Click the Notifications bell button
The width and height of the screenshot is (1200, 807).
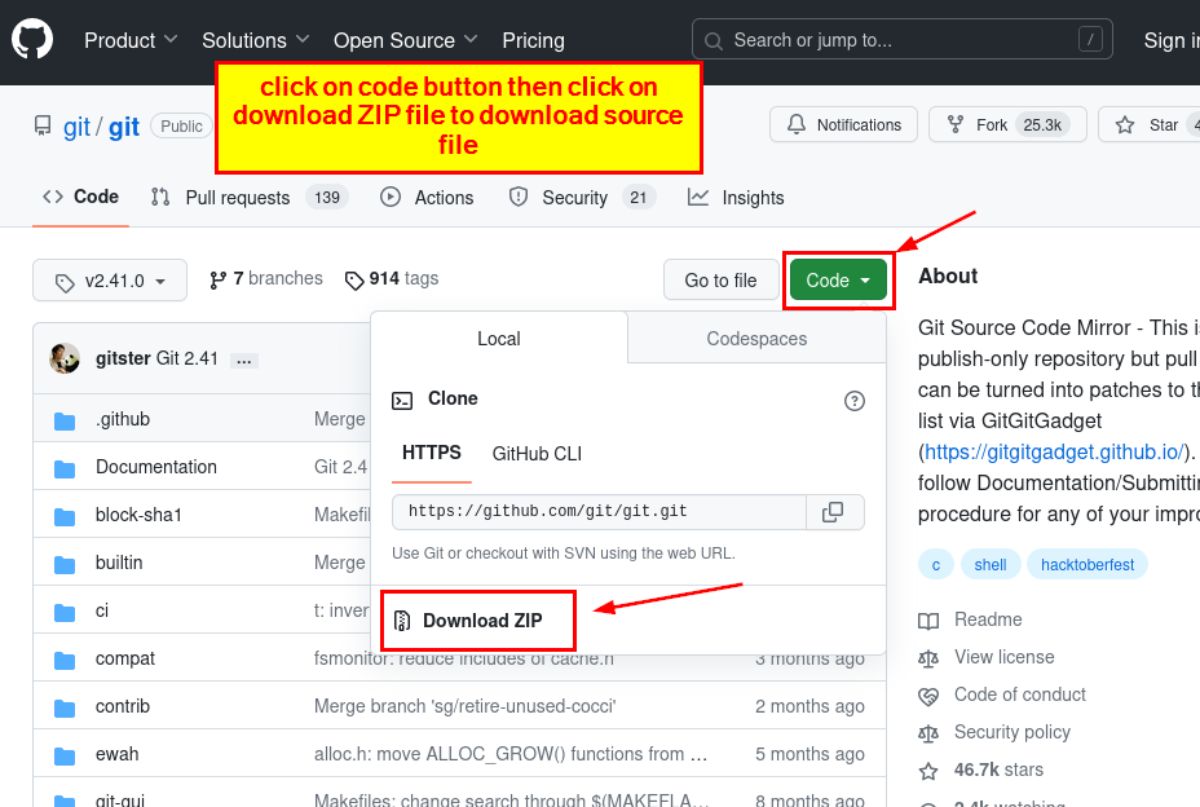tap(845, 125)
